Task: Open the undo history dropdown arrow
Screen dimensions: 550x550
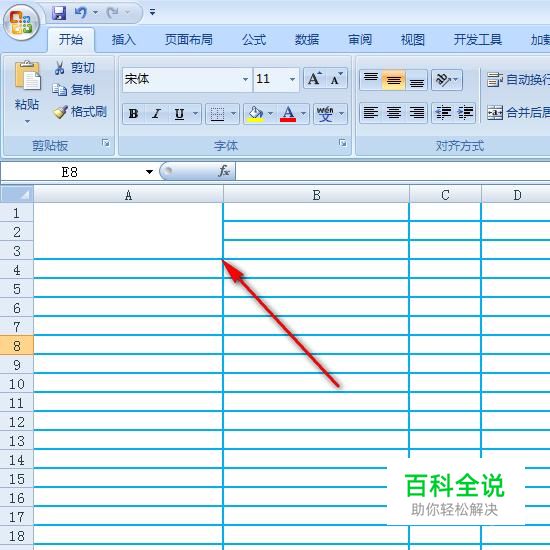Action: point(95,13)
